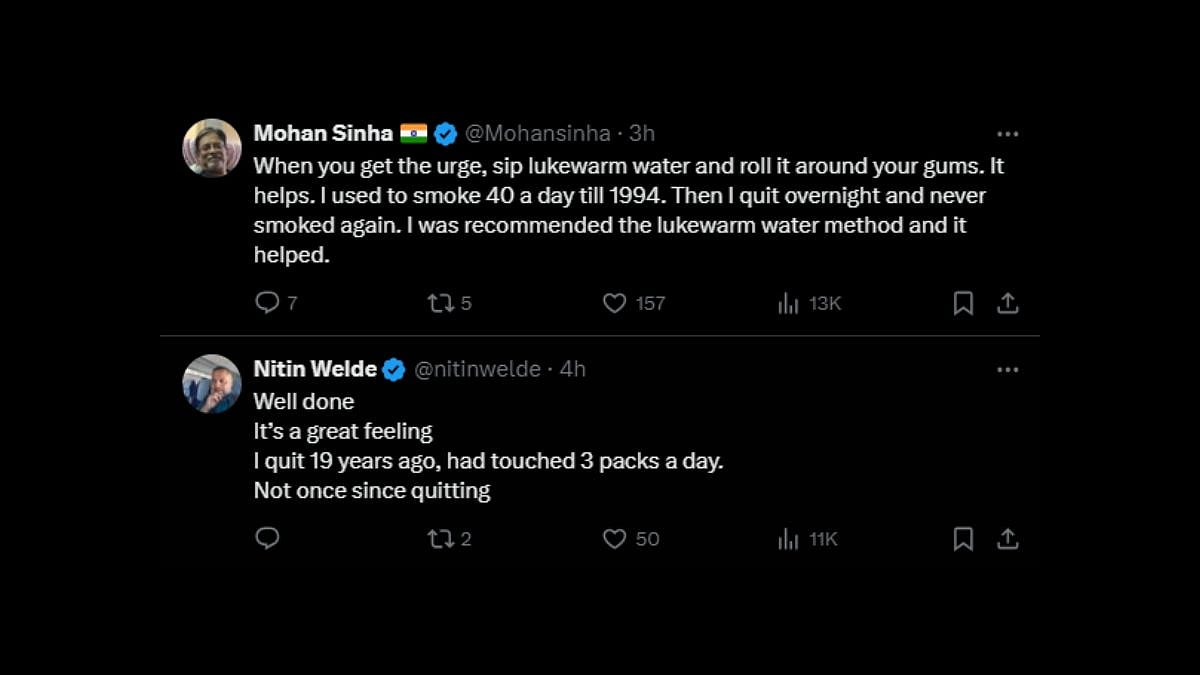1200x675 pixels.
Task: View analytics on Mohan Sinha's tweet
Action: point(788,303)
